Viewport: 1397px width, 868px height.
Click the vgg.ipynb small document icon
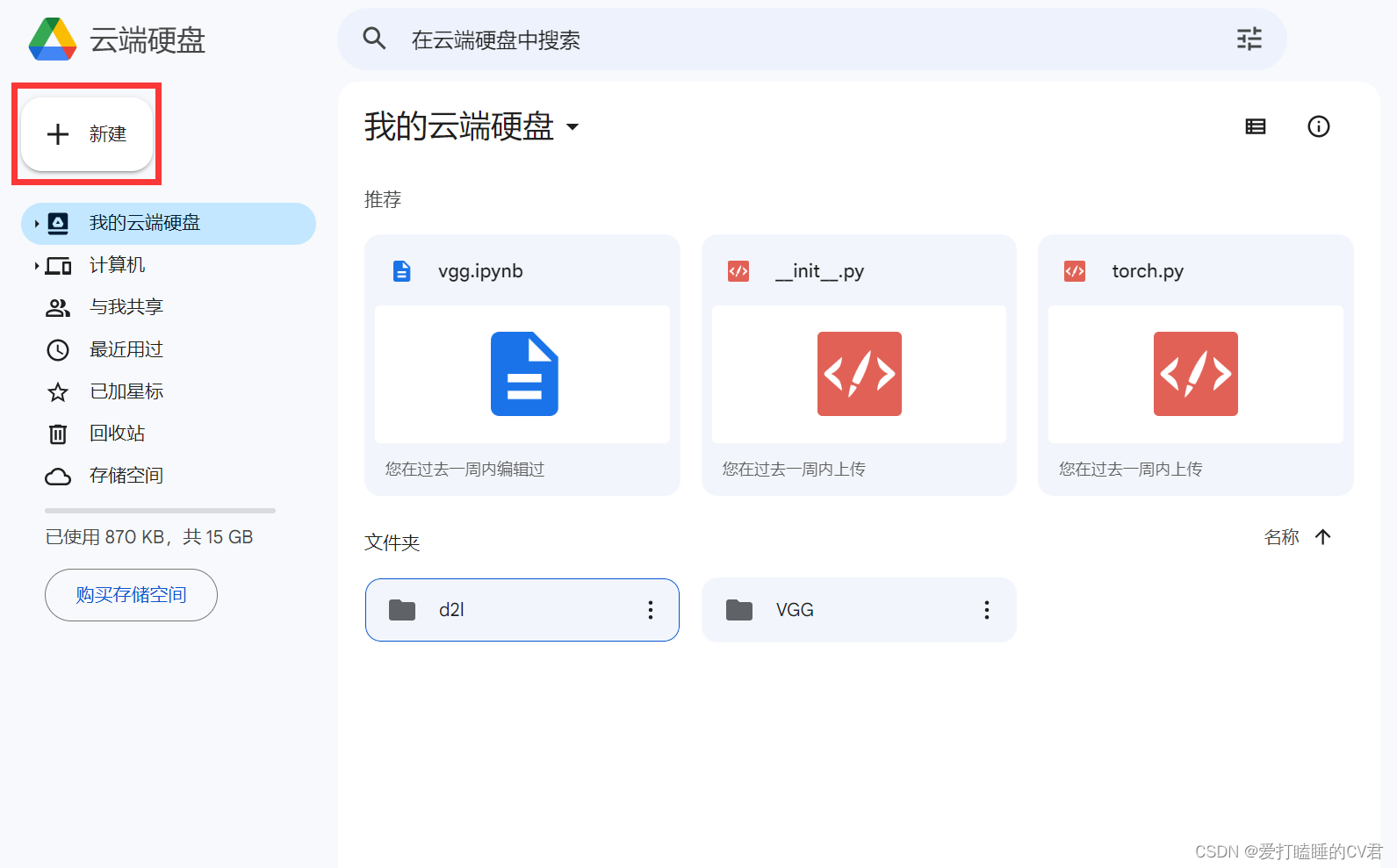pyautogui.click(x=401, y=271)
